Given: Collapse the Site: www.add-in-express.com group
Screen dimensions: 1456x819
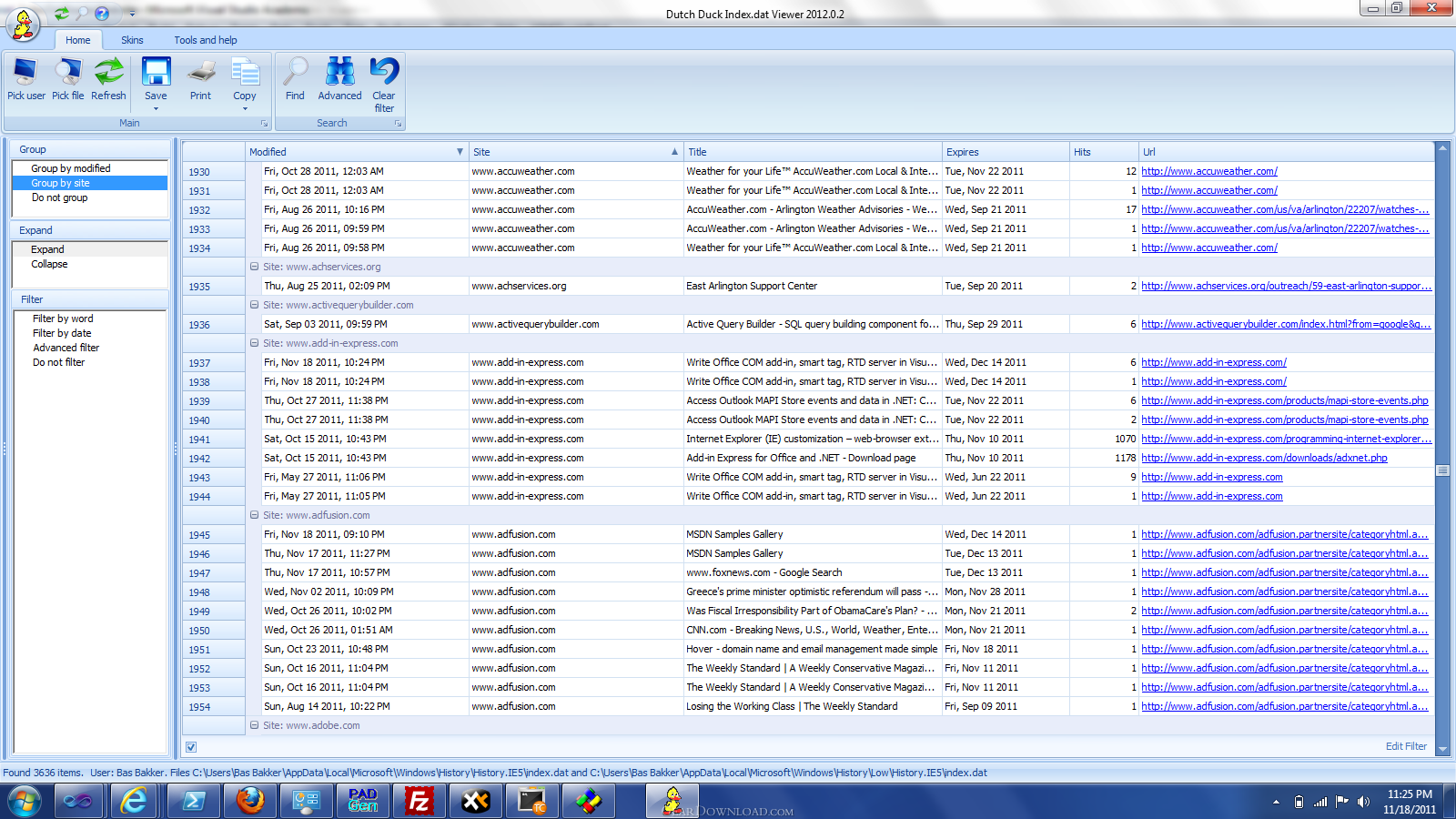Looking at the screenshot, I should coord(255,343).
